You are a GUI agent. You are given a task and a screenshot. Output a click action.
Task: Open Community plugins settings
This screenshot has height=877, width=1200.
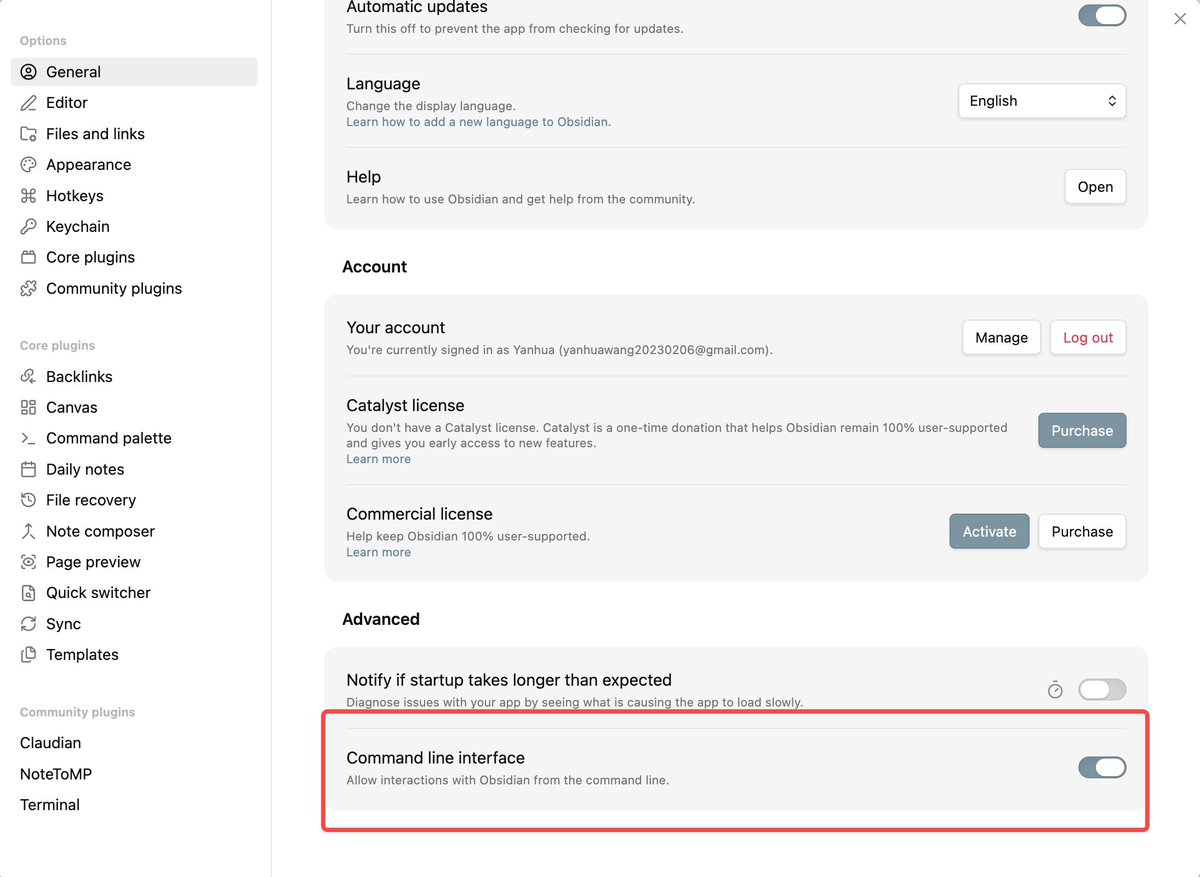[x=134, y=288]
